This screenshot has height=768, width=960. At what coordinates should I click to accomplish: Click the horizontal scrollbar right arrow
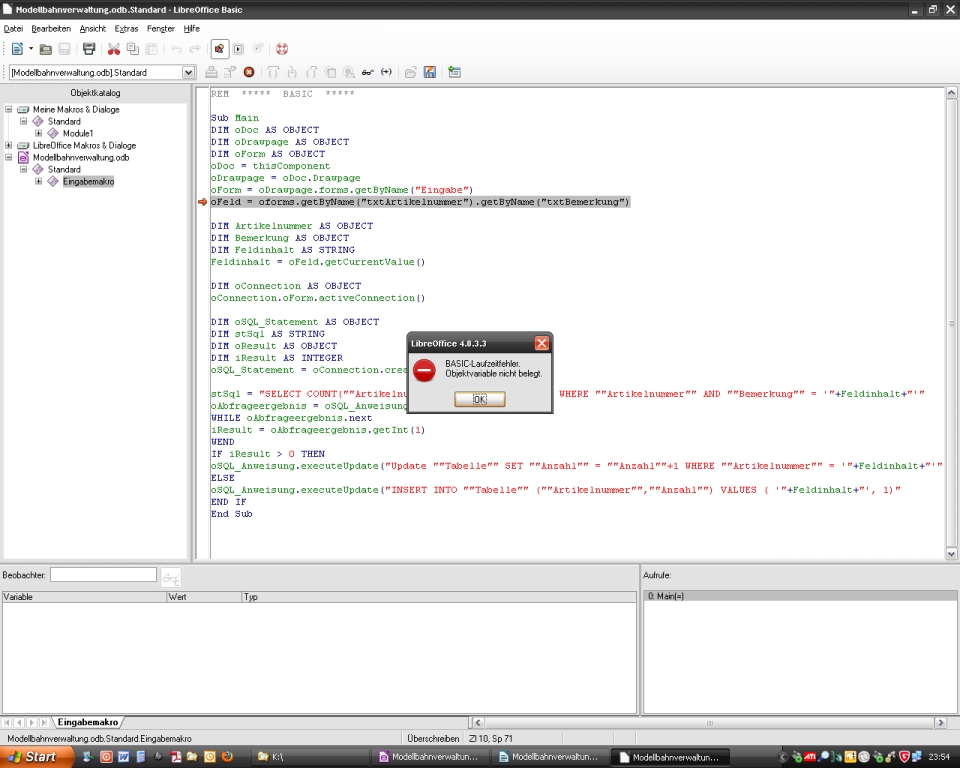[x=941, y=723]
